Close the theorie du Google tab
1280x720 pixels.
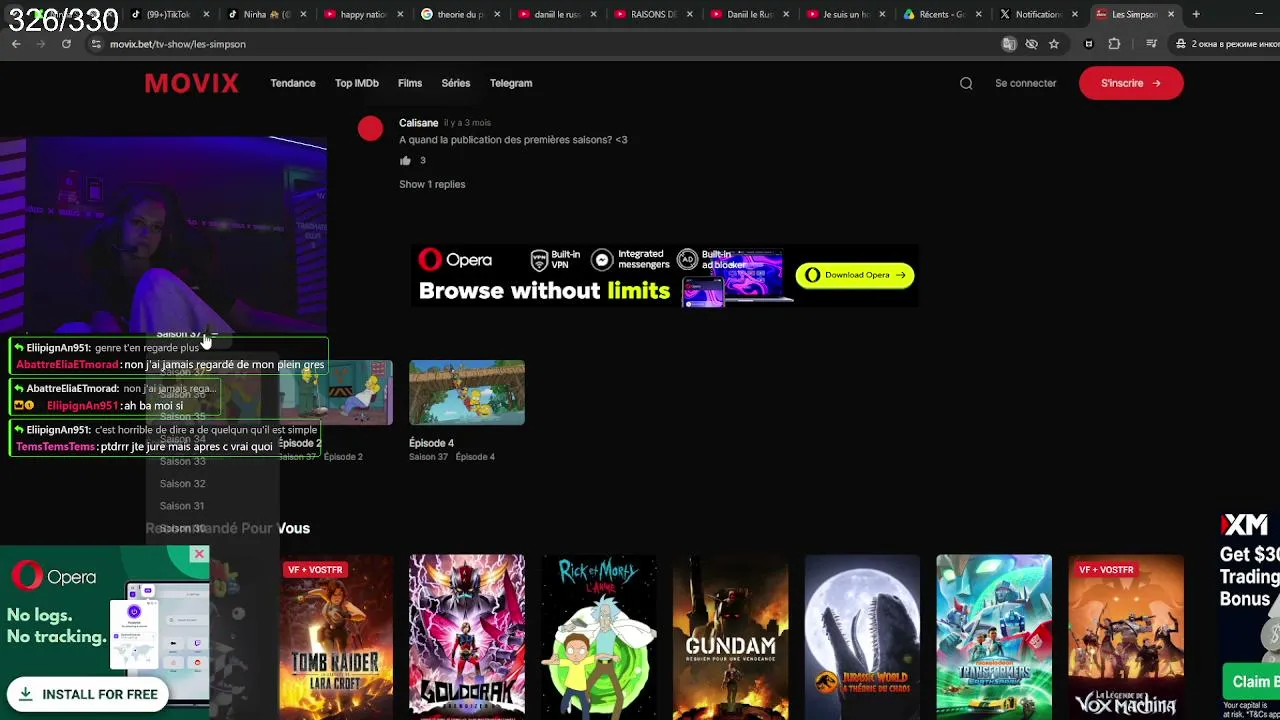[497, 14]
